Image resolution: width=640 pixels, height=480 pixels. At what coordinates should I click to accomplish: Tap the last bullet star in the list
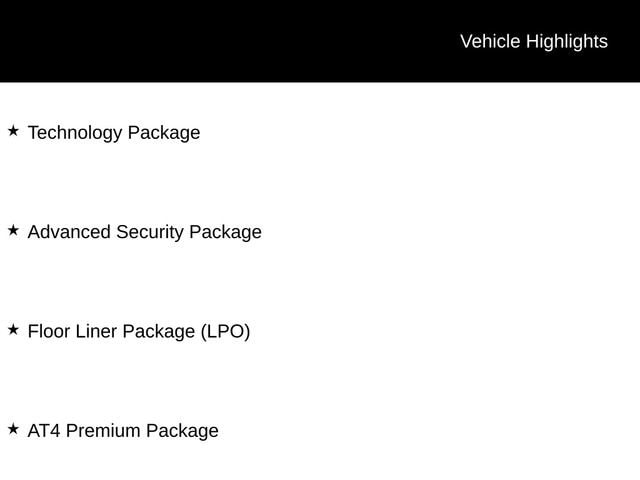(x=13, y=429)
